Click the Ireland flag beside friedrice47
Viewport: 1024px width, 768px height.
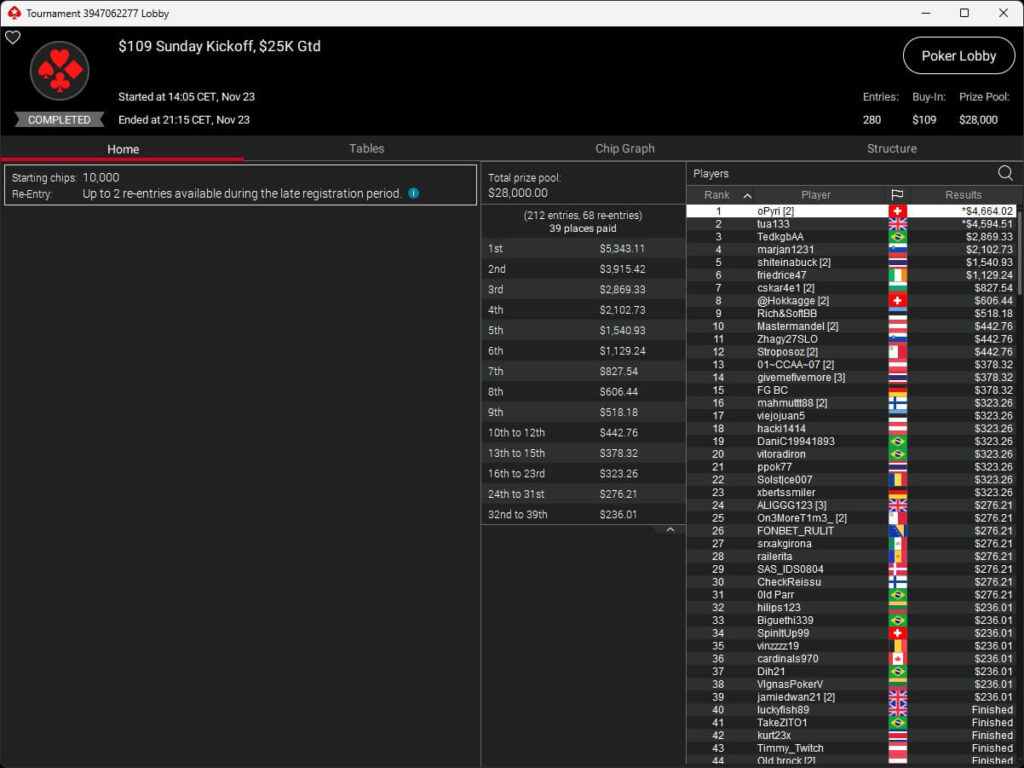point(897,275)
